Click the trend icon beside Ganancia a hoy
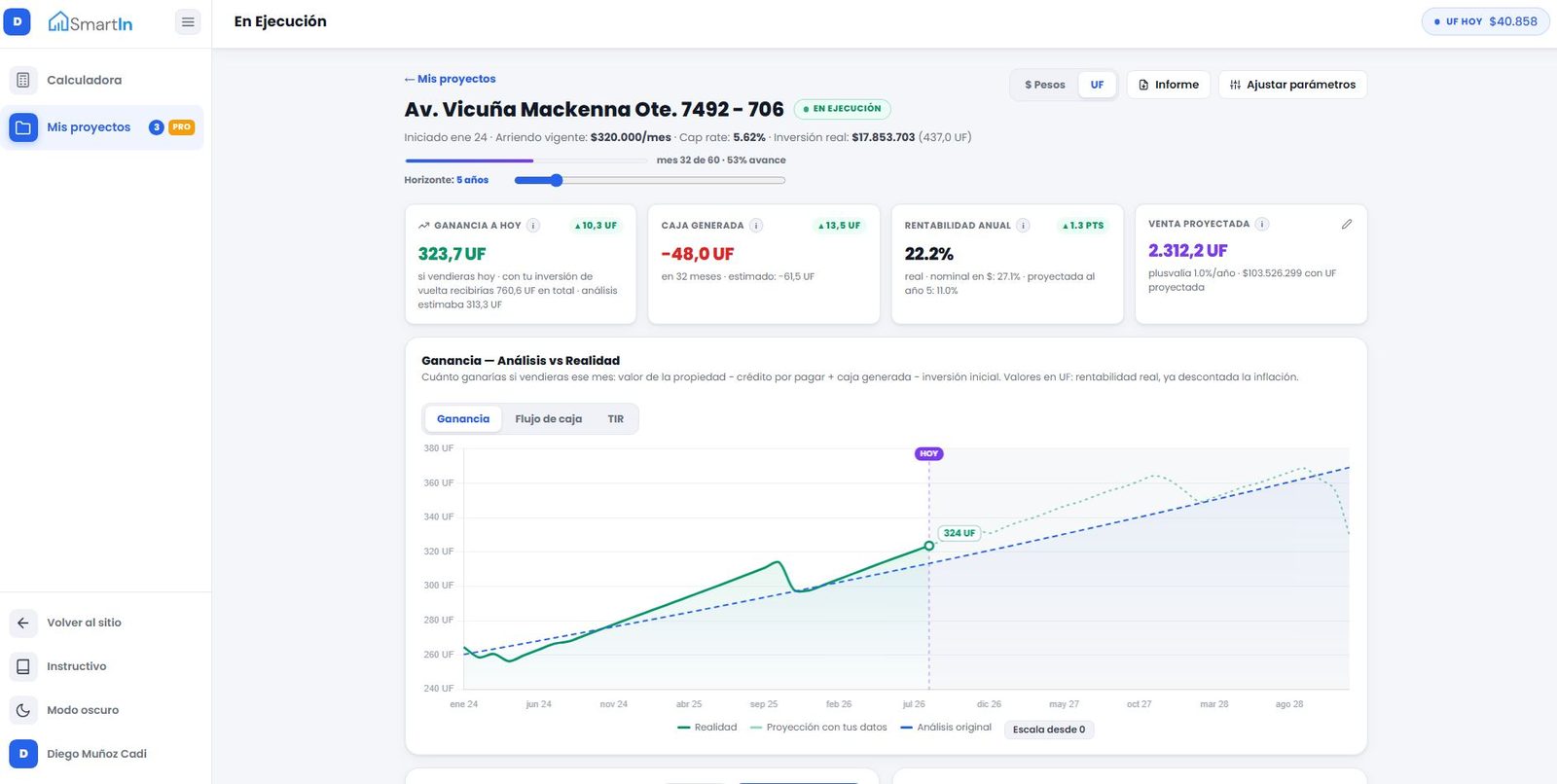Image resolution: width=1557 pixels, height=784 pixels. coord(423,226)
